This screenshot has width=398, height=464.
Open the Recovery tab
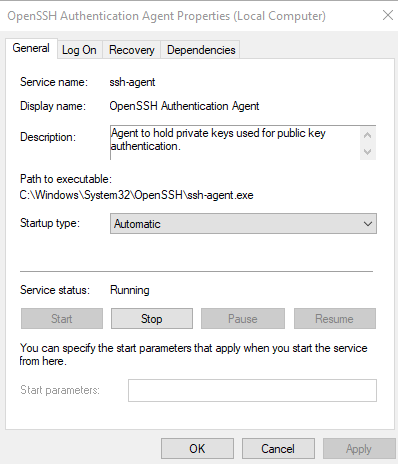click(x=132, y=50)
